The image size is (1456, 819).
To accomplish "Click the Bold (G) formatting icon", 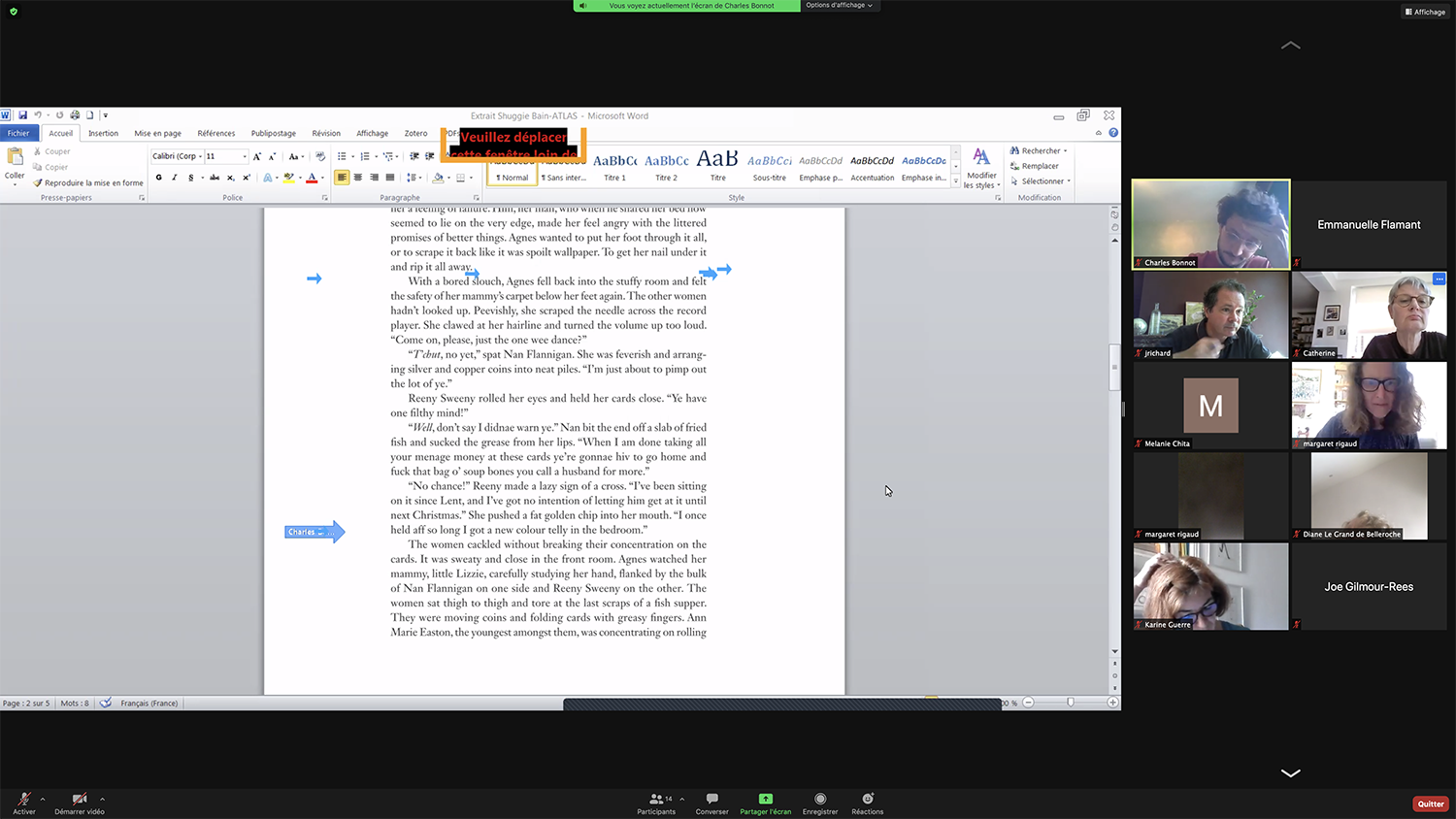I will tap(159, 178).
